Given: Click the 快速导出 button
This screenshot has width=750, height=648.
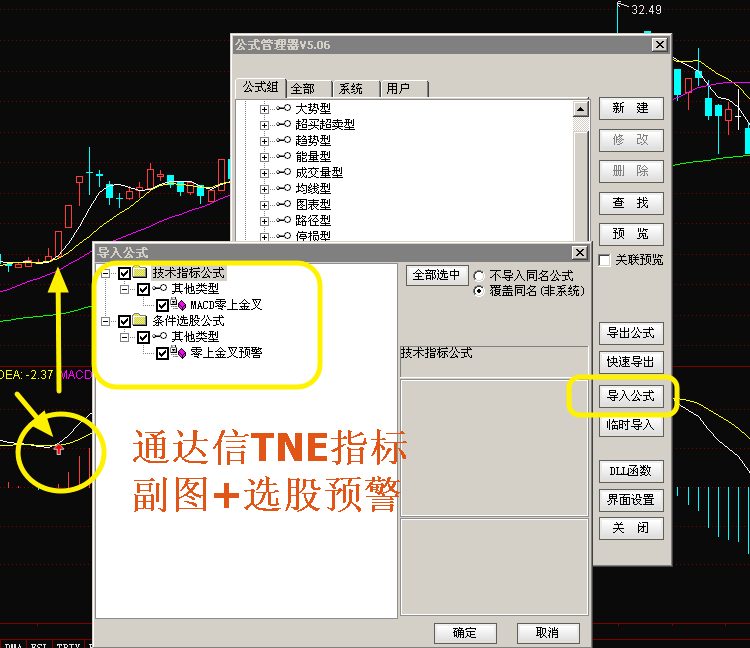Looking at the screenshot, I should point(631,362).
